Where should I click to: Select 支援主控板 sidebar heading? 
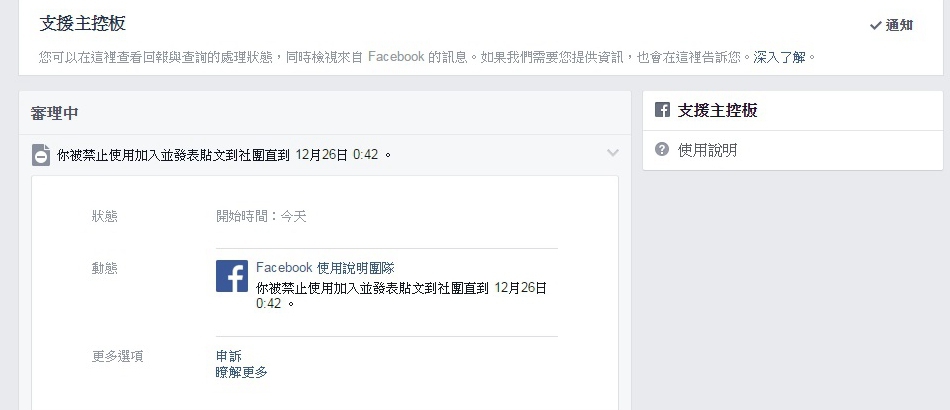[717, 110]
